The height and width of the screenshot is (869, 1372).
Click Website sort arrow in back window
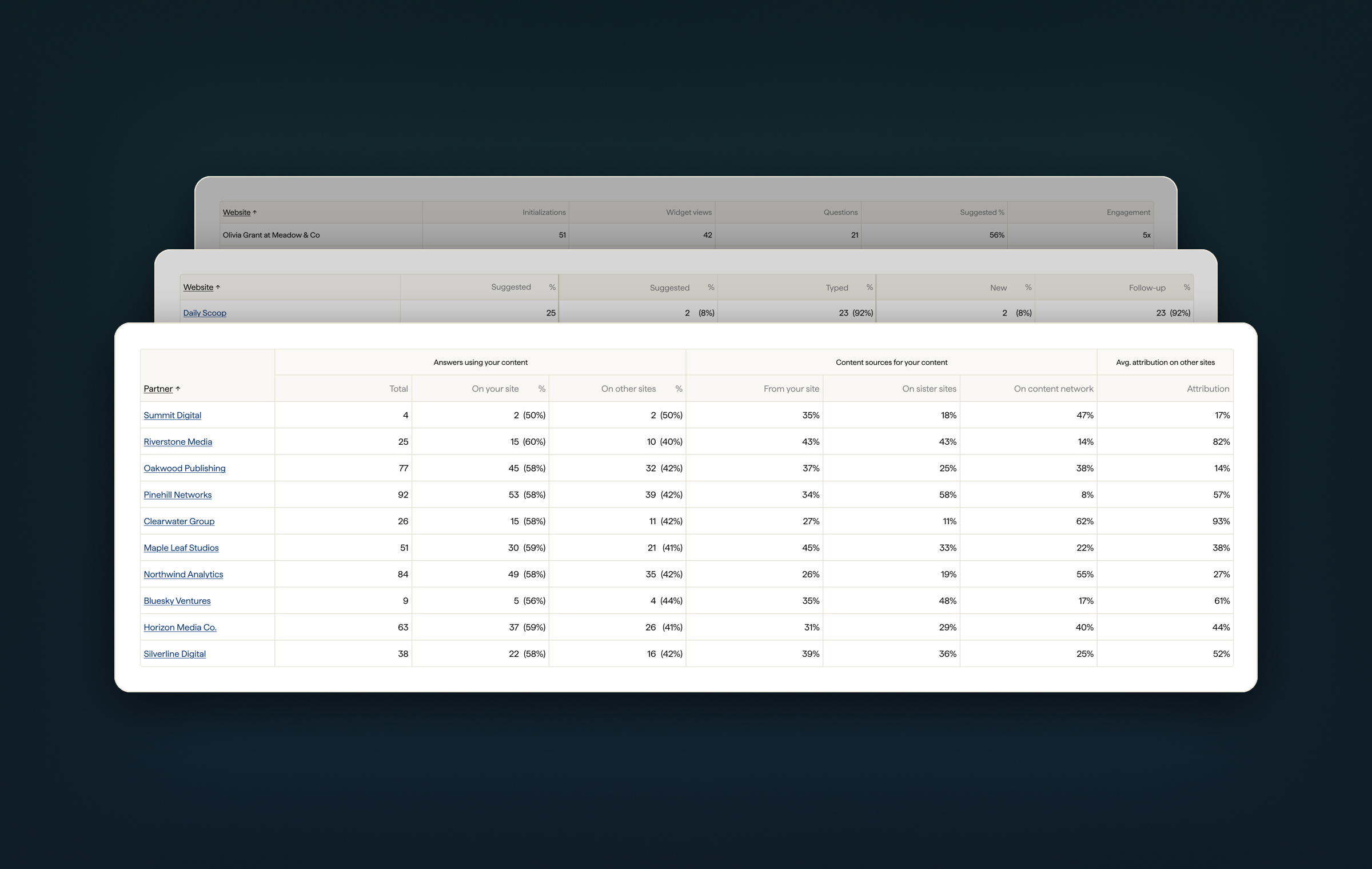255,212
